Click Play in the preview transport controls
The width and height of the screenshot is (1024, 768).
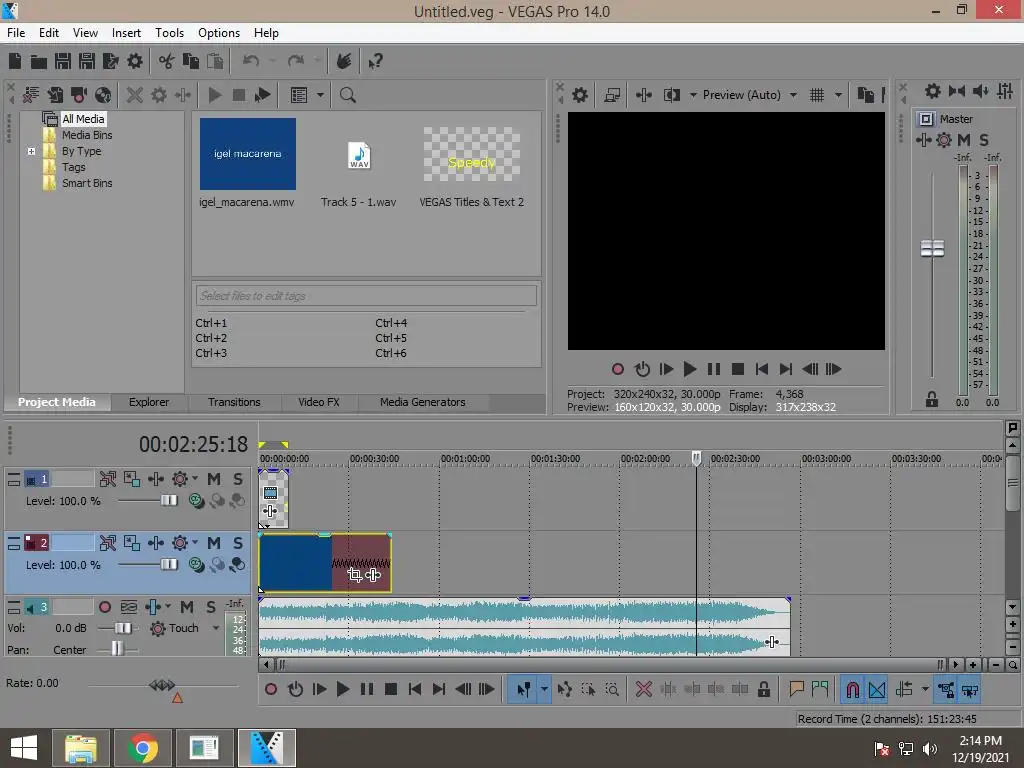[690, 370]
